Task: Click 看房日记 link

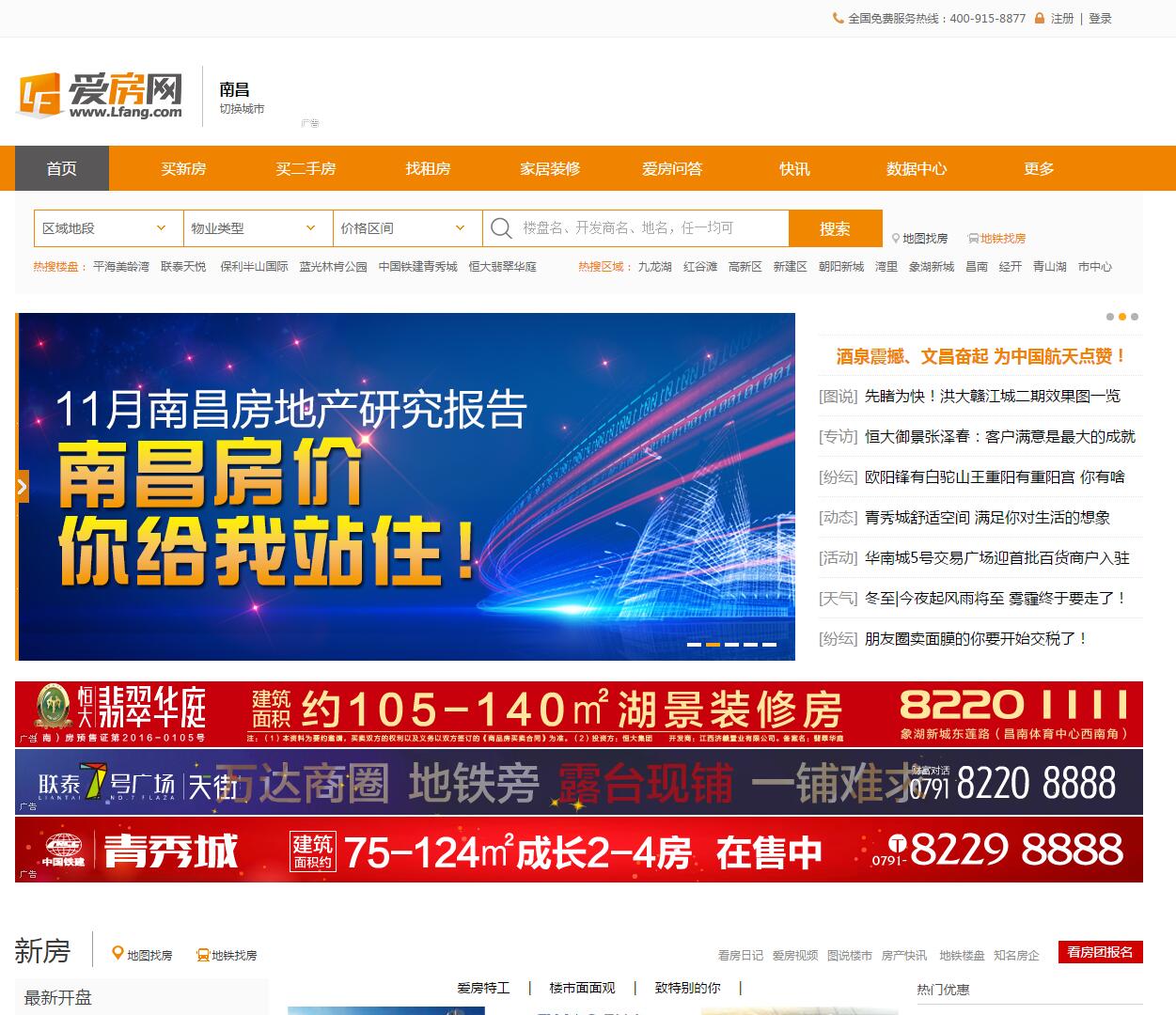Action: pos(741,956)
